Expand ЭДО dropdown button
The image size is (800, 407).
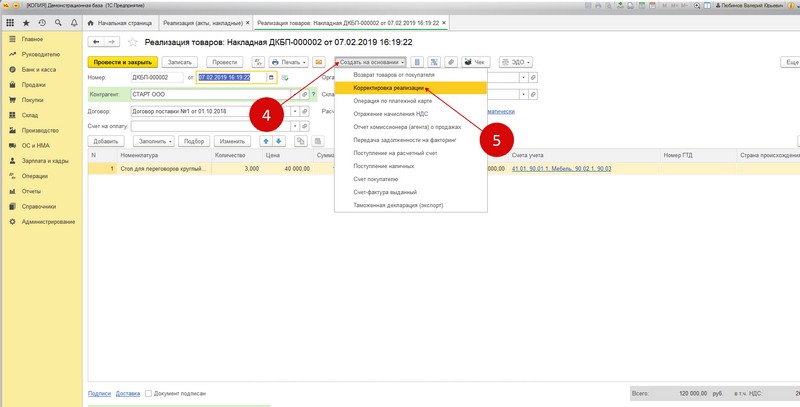tap(515, 62)
